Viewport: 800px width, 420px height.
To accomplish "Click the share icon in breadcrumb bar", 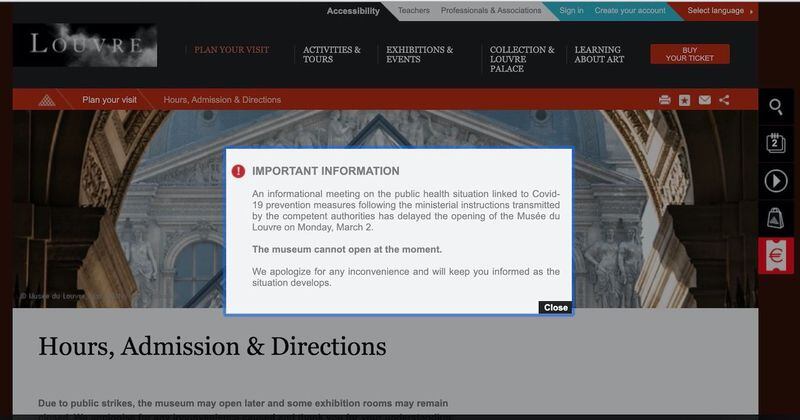I will [724, 100].
